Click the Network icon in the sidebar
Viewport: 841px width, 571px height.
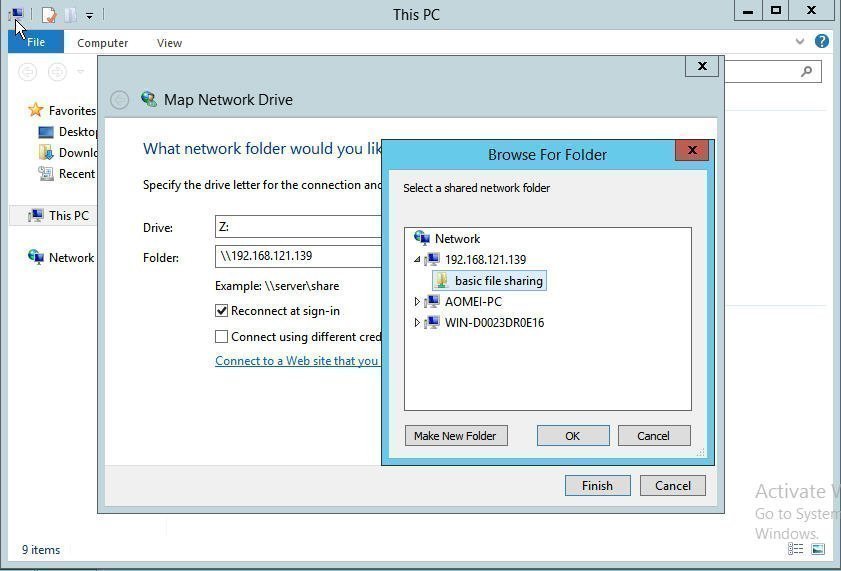click(36, 257)
